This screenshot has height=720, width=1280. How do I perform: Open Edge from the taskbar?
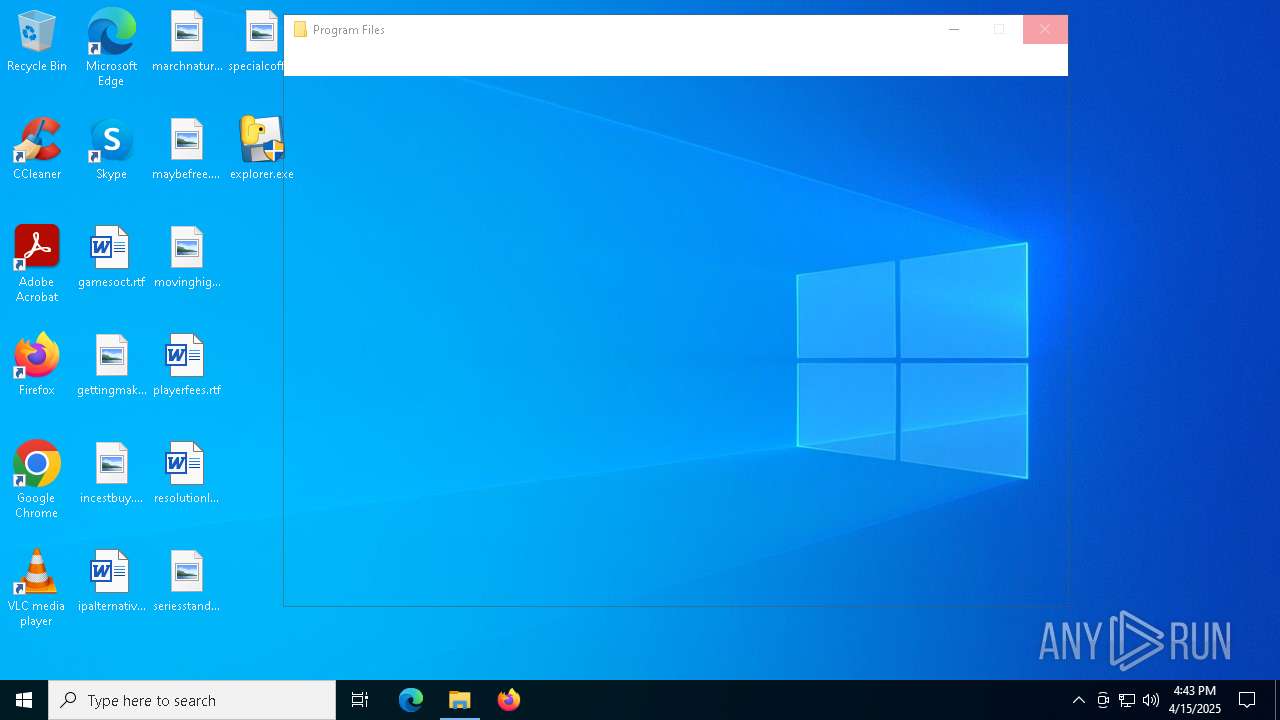coord(411,700)
